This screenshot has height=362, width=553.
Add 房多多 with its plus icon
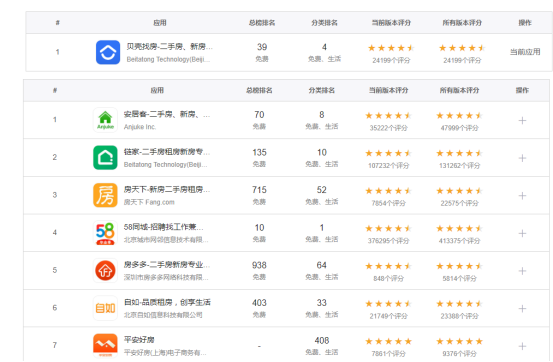pos(522,271)
